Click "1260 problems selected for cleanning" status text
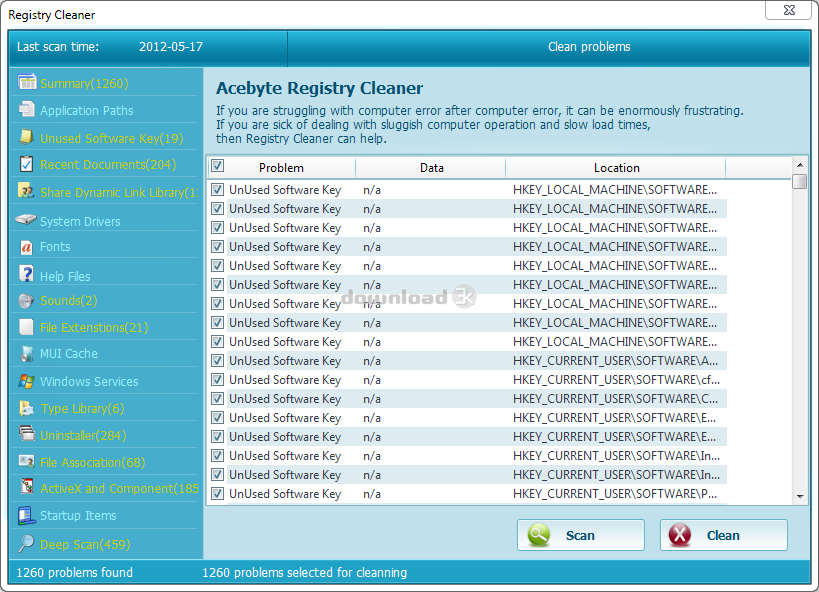Screen dimensions: 819x592 305,573
